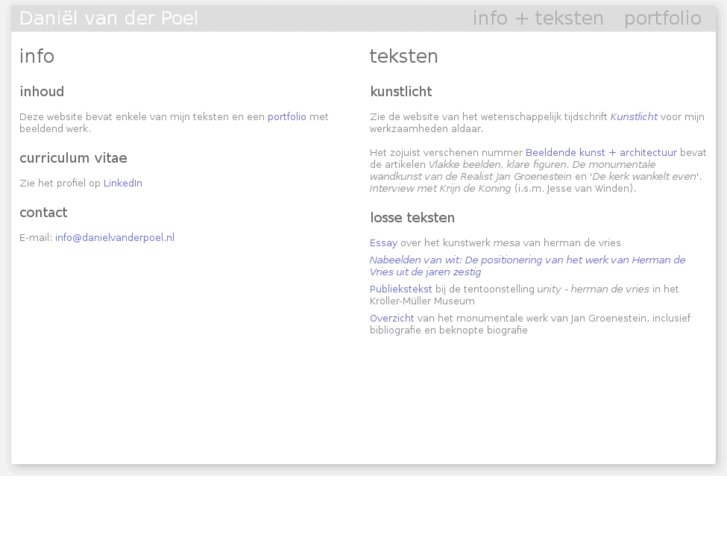Click the 'teksten' page heading
Image resolution: width=727 pixels, height=545 pixels.
(403, 56)
